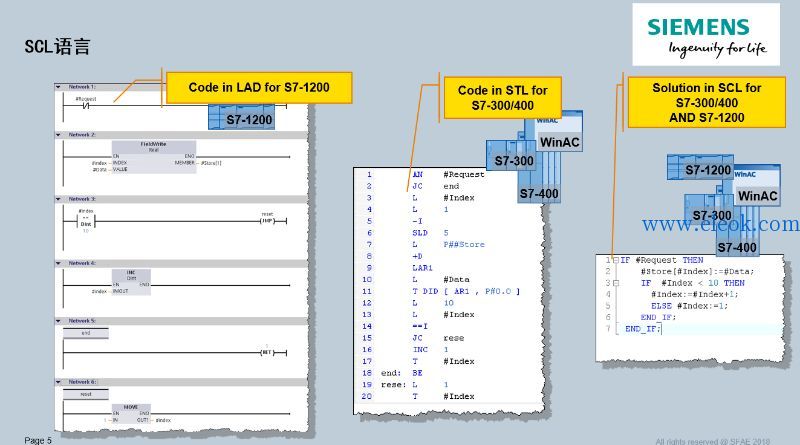Image resolution: width=800 pixels, height=445 pixels.
Task: Click the '#Store[1]' MEMBER output in Network 2
Action: click(x=211, y=163)
